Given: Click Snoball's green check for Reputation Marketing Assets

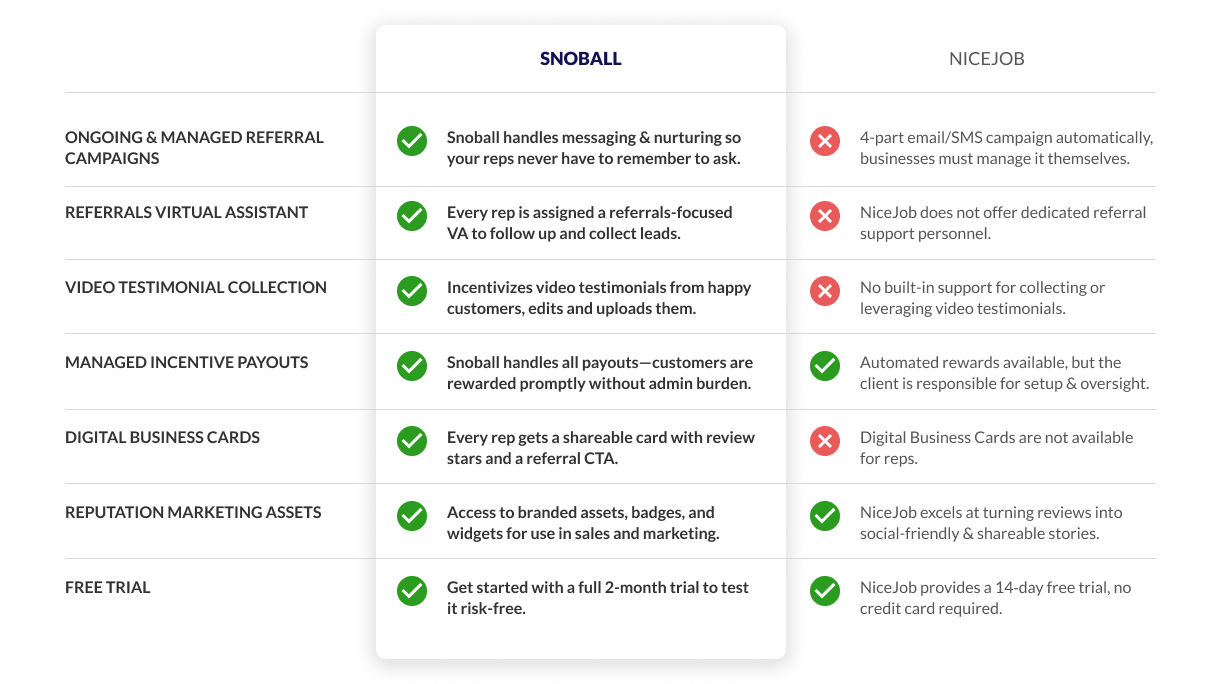Looking at the screenshot, I should pyautogui.click(x=412, y=516).
